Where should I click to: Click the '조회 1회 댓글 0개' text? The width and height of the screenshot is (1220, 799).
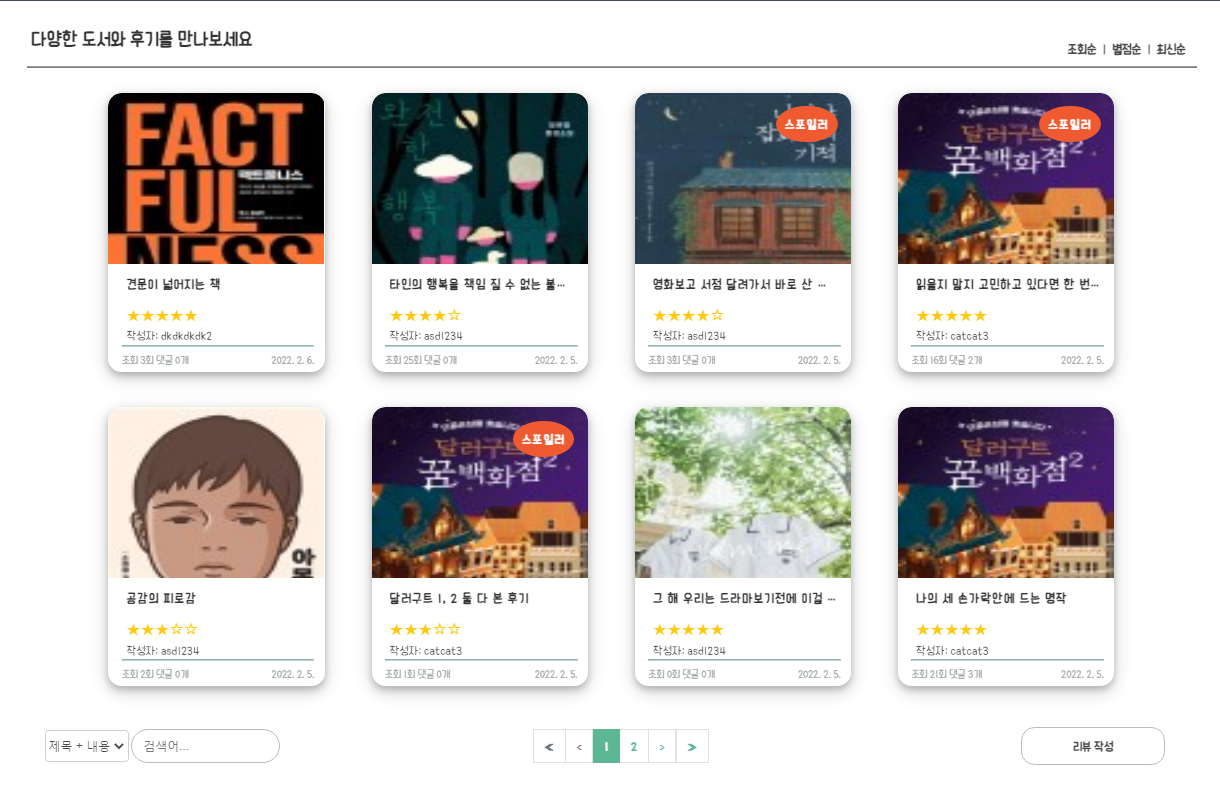point(418,674)
